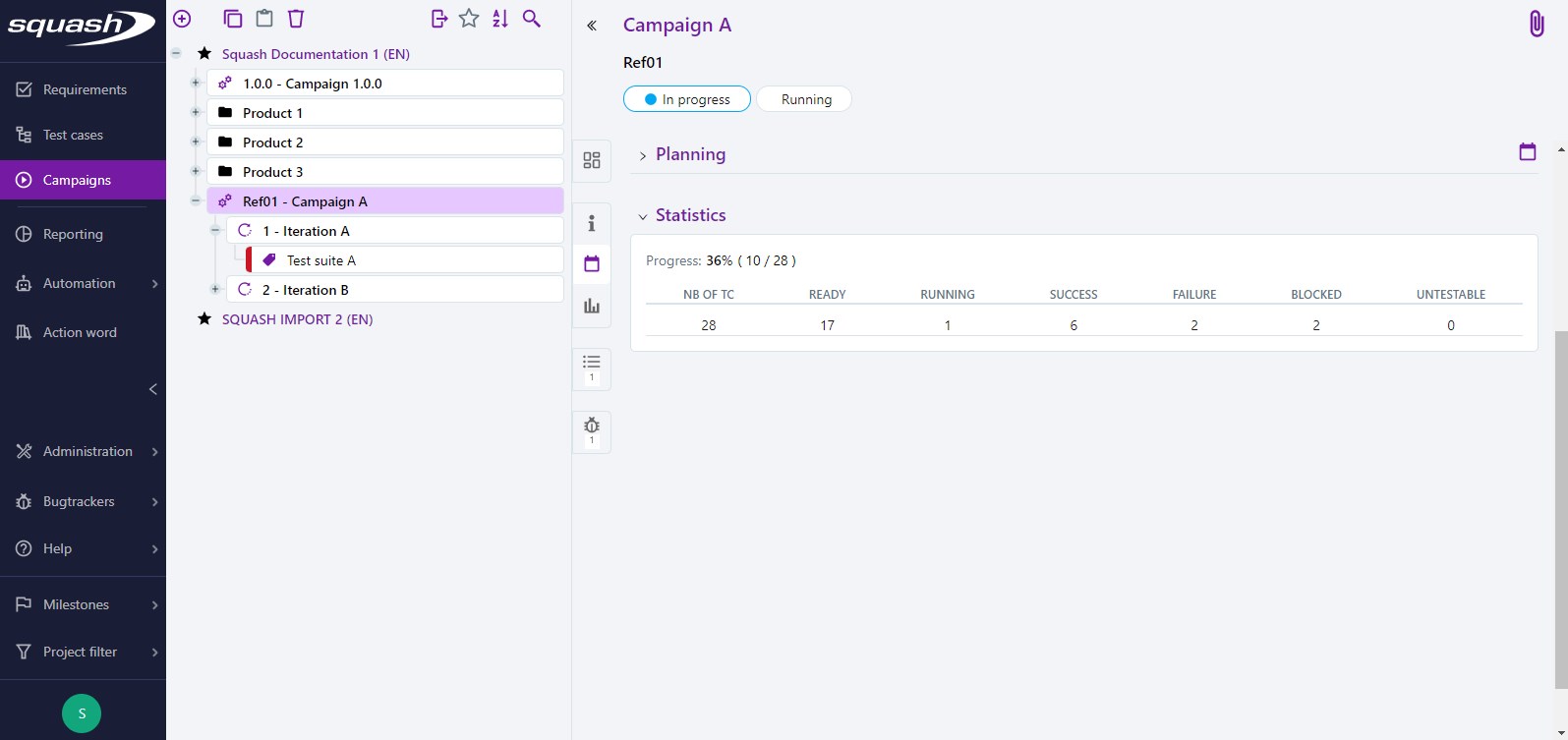Click the export icon in tree toolbar

tap(439, 19)
